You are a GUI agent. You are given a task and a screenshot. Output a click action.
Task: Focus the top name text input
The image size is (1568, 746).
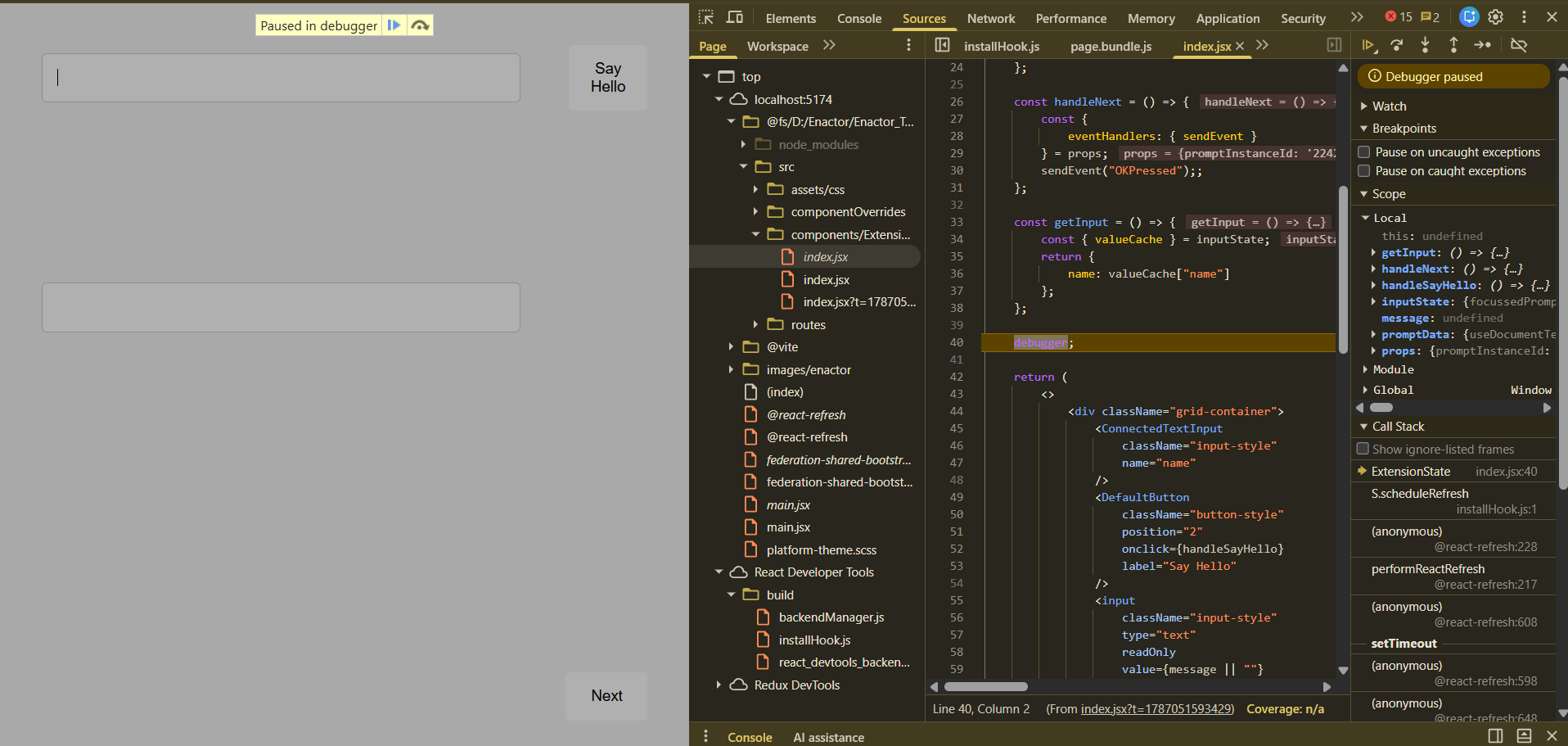[281, 78]
